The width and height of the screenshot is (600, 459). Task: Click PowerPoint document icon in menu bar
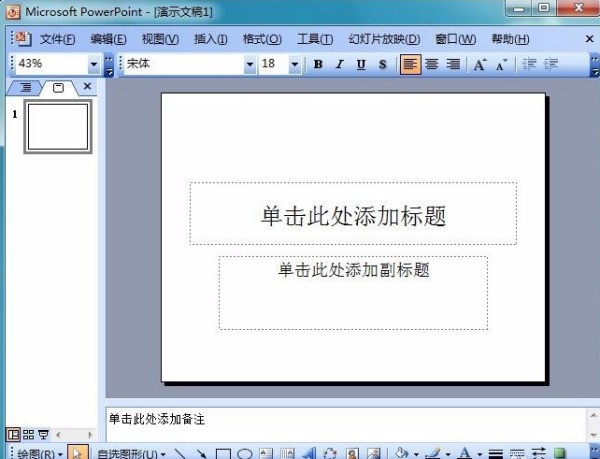[x=23, y=39]
